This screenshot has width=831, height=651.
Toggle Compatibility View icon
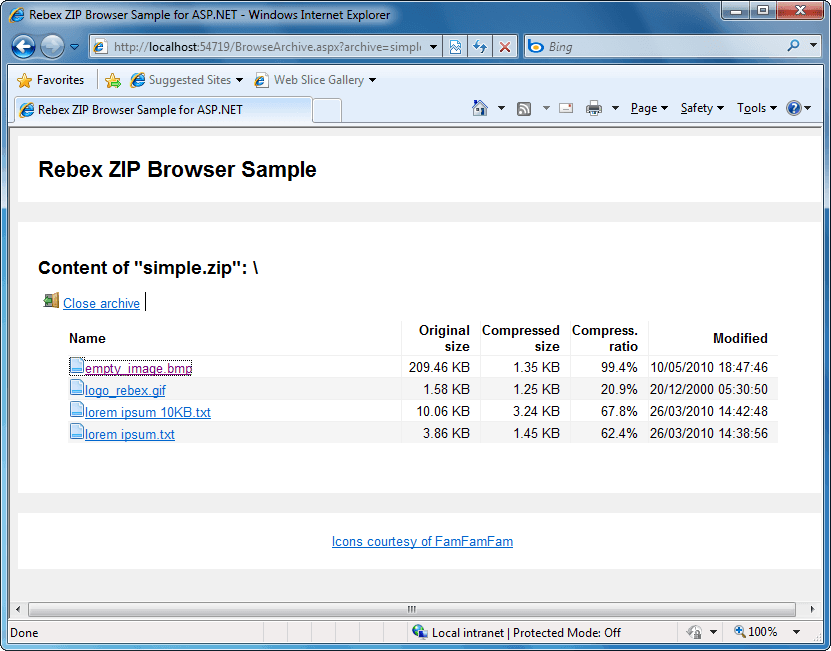pos(455,47)
